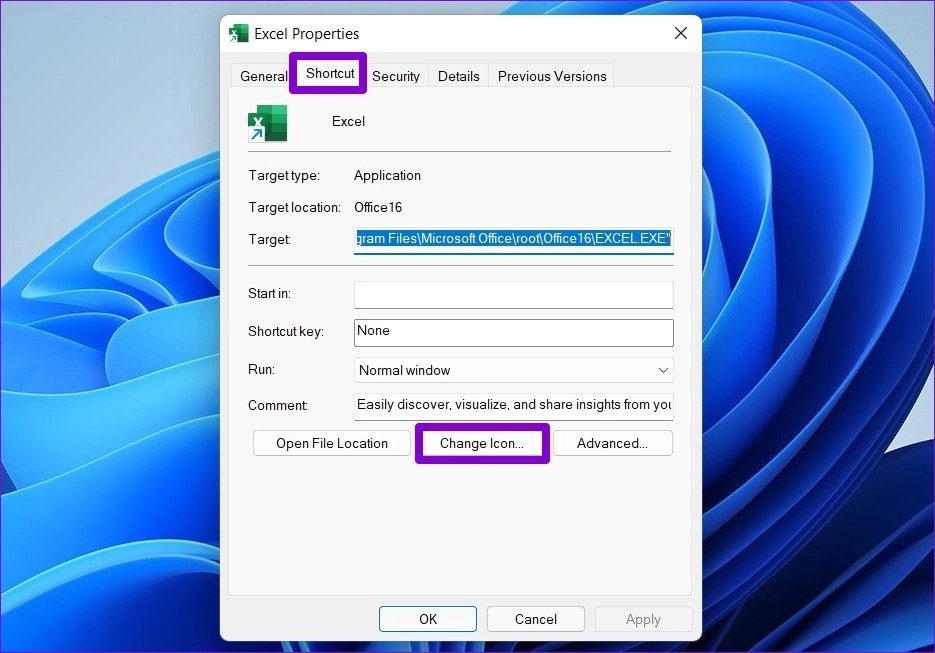The height and width of the screenshot is (653, 935).
Task: Open Advanced shortcut properties
Action: coord(613,442)
